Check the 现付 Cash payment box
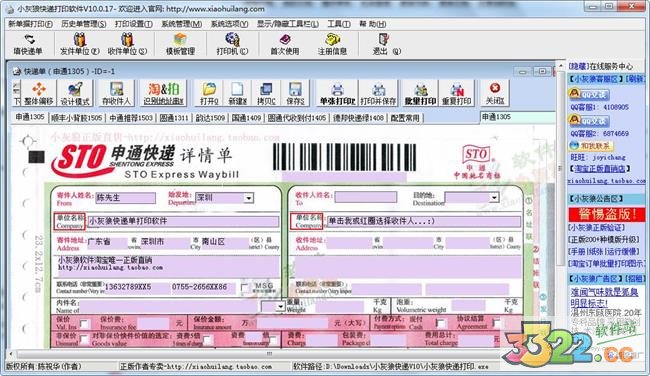 click(x=441, y=323)
